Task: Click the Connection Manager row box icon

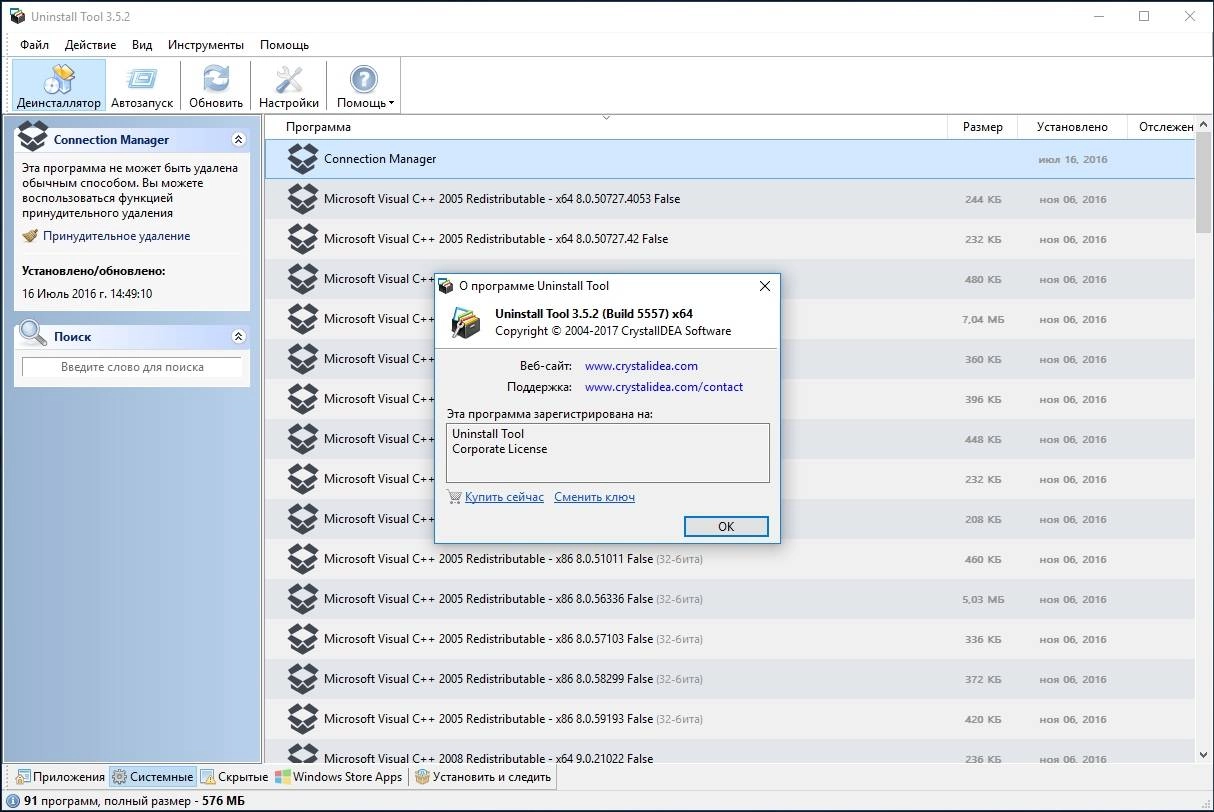Action: pyautogui.click(x=302, y=159)
